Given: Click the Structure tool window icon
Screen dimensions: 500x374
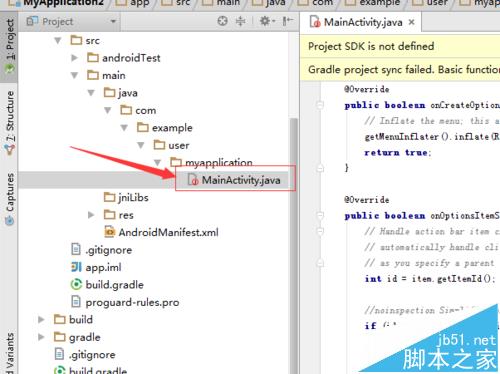Looking at the screenshot, I should pos(10,150).
